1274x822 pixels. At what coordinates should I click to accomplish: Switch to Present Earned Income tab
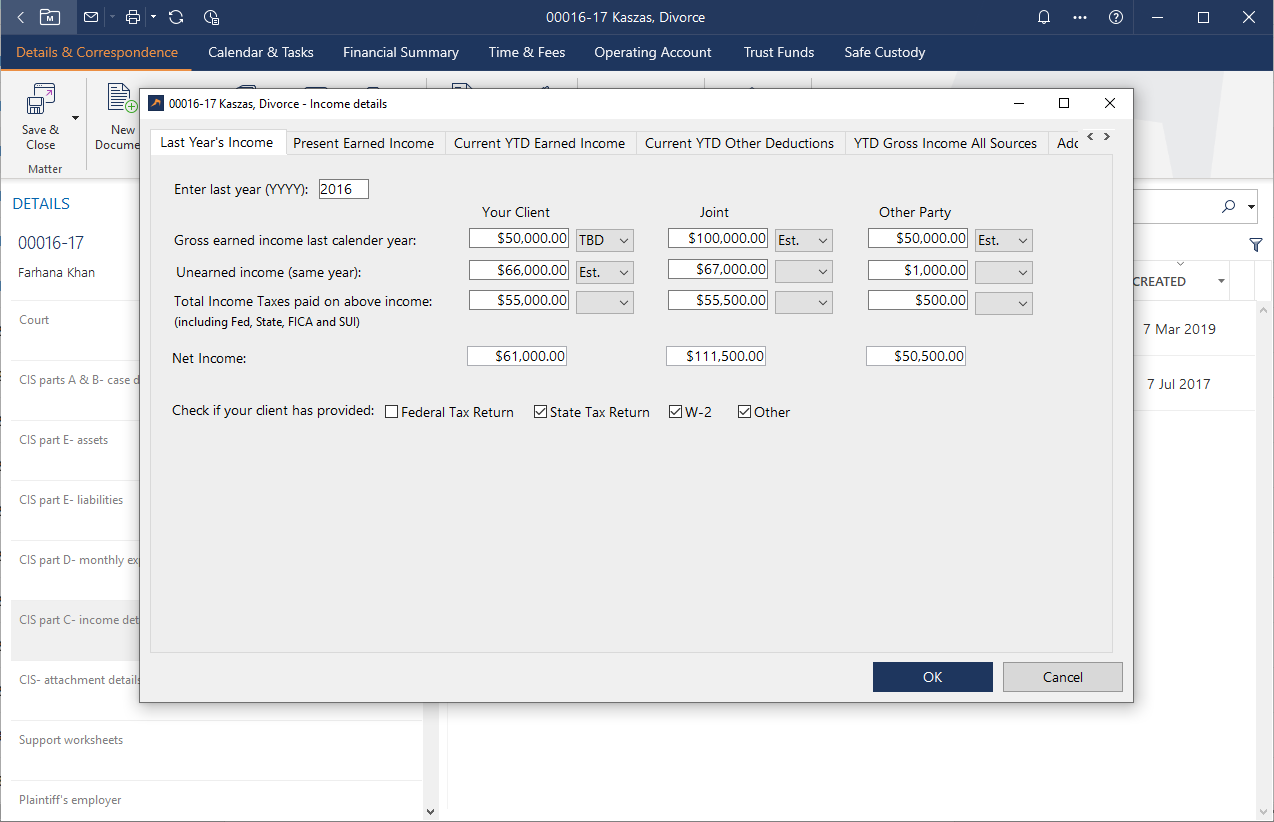point(363,143)
